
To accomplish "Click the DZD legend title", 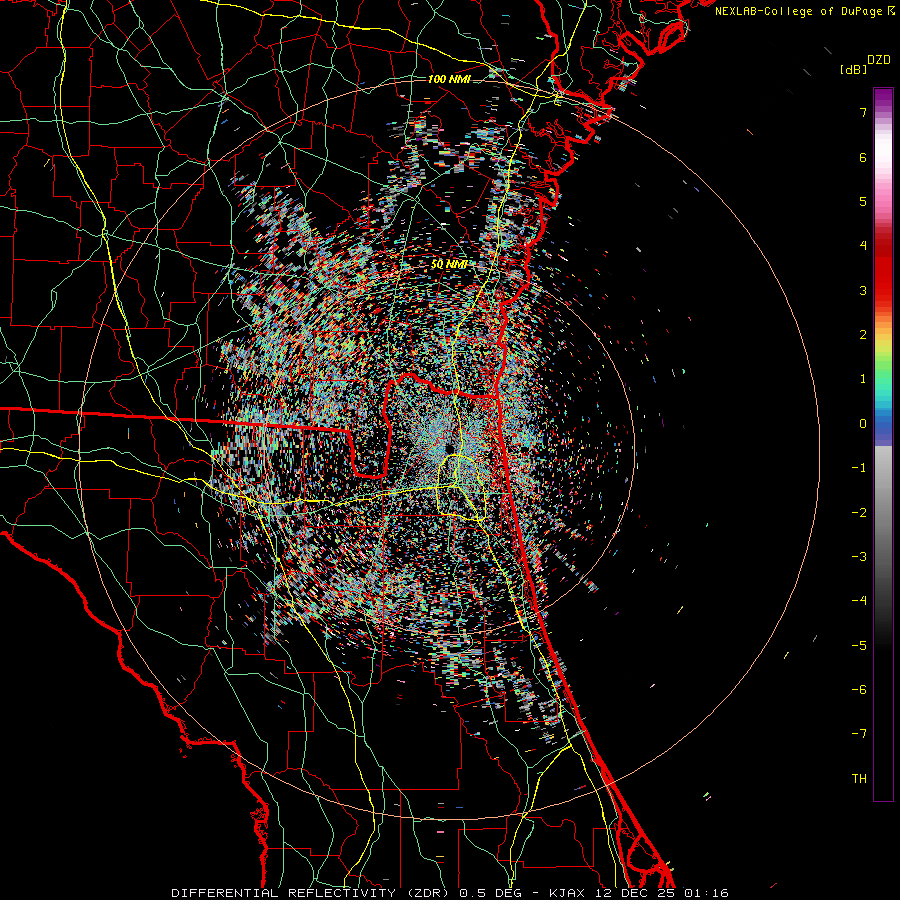I will coord(878,60).
